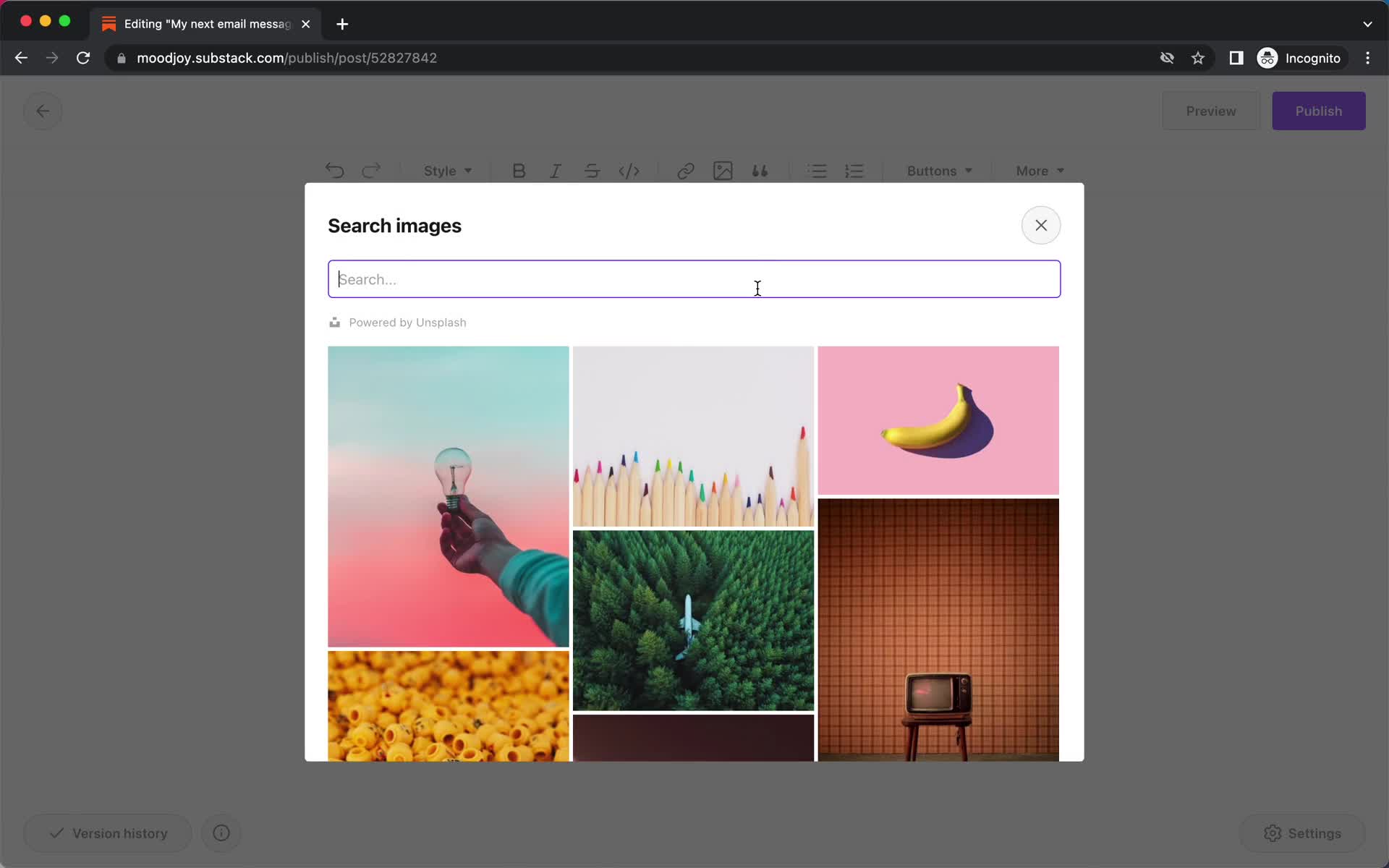The height and width of the screenshot is (868, 1389).
Task: Click the tracking protection eye icon
Action: pyautogui.click(x=1166, y=58)
